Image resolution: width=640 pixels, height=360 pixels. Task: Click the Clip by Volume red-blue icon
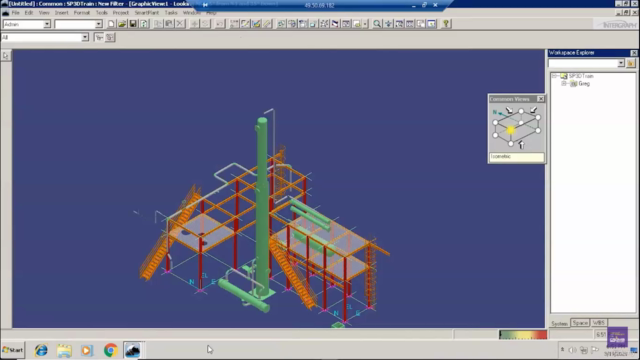[335, 24]
